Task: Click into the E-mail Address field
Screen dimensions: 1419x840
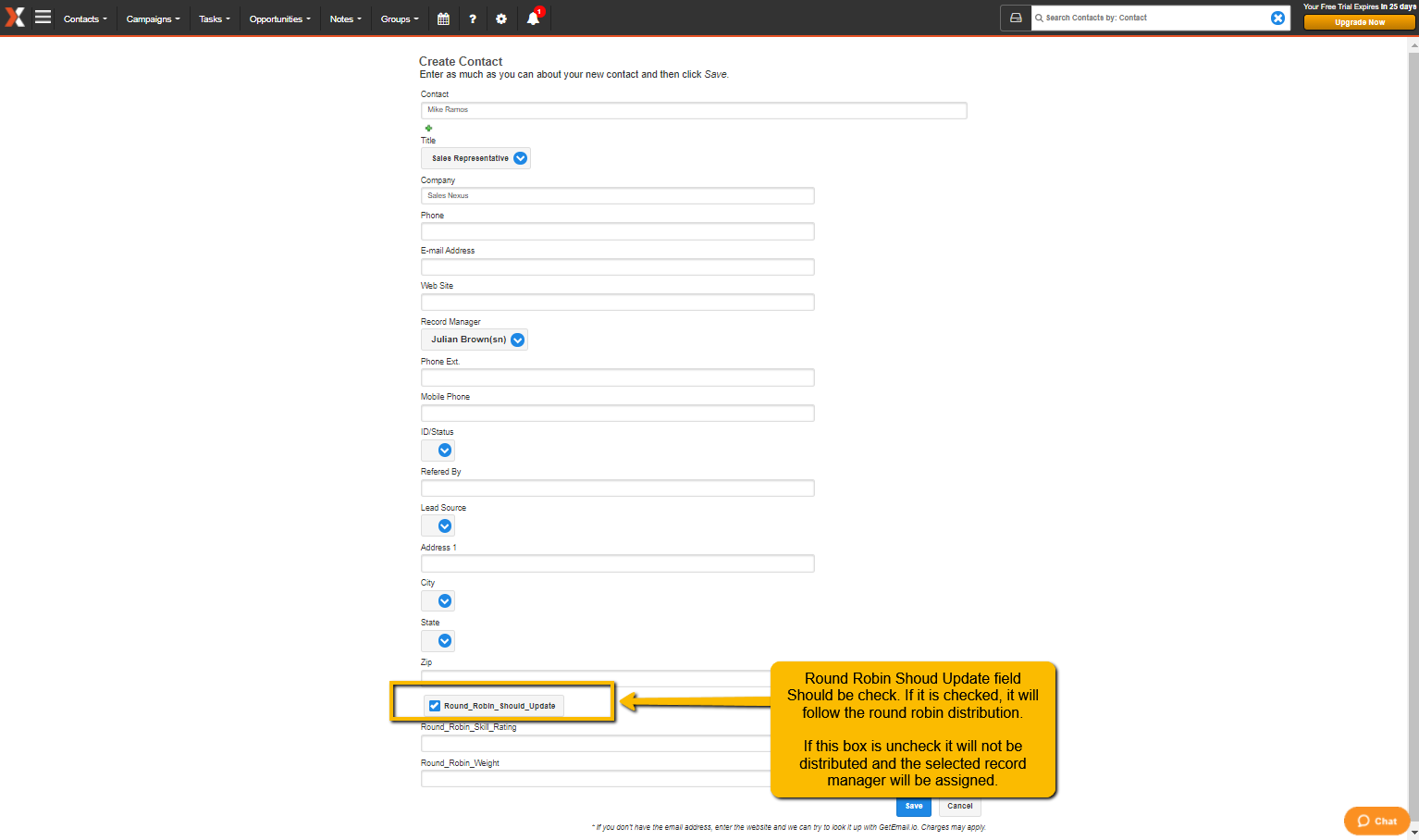Action: (x=617, y=267)
